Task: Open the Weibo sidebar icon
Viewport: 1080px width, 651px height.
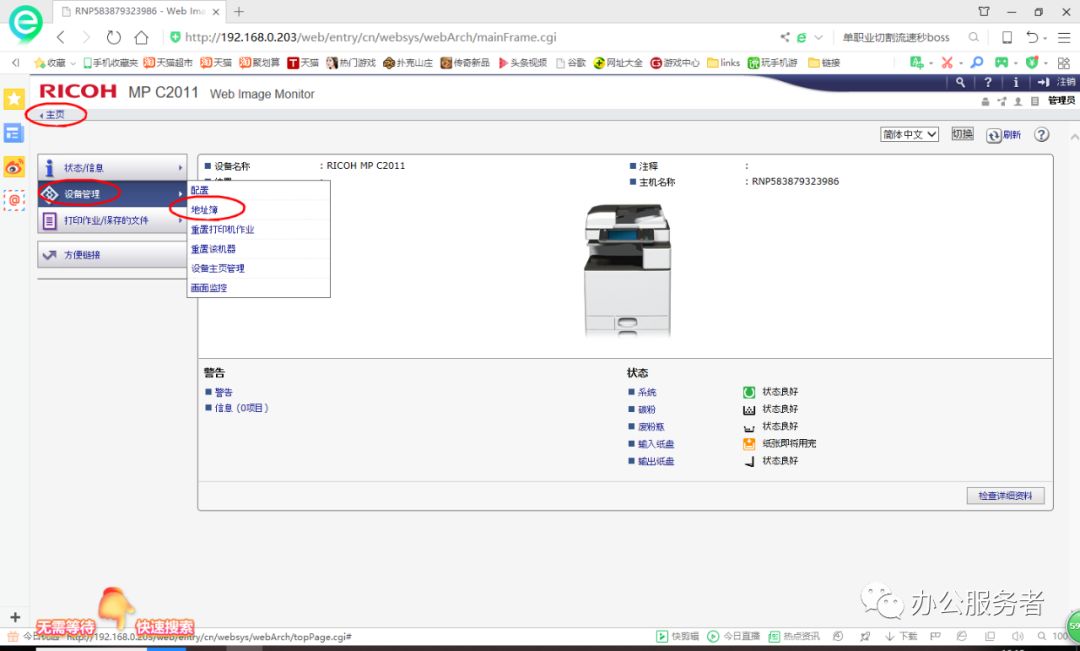Action: 14,167
